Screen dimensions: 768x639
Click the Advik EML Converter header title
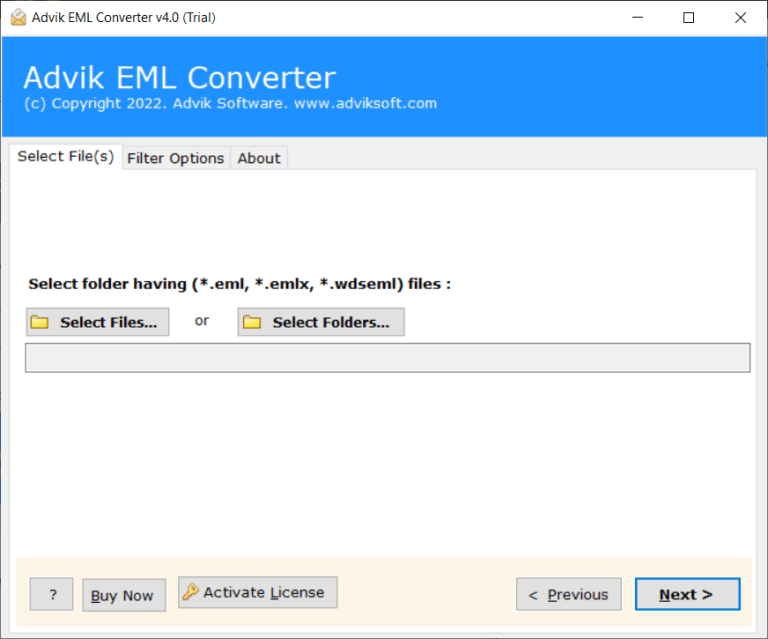(179, 77)
